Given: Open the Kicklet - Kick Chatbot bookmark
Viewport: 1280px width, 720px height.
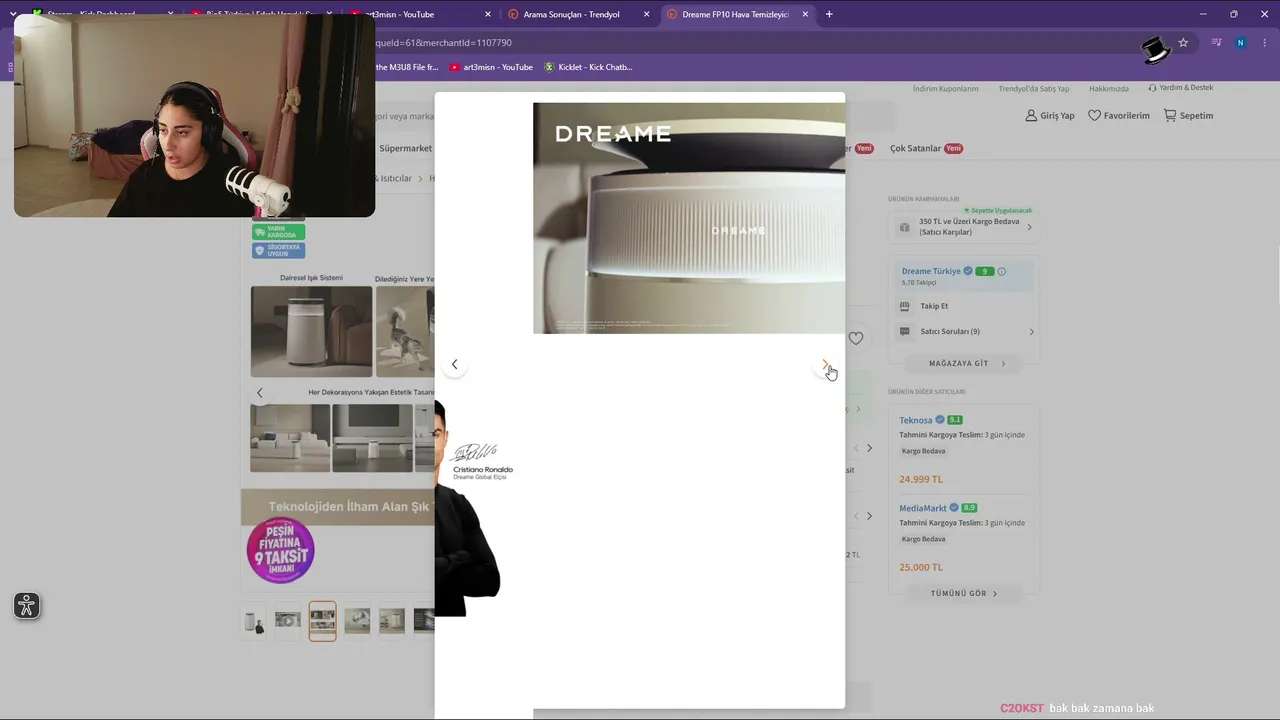Looking at the screenshot, I should pos(588,67).
